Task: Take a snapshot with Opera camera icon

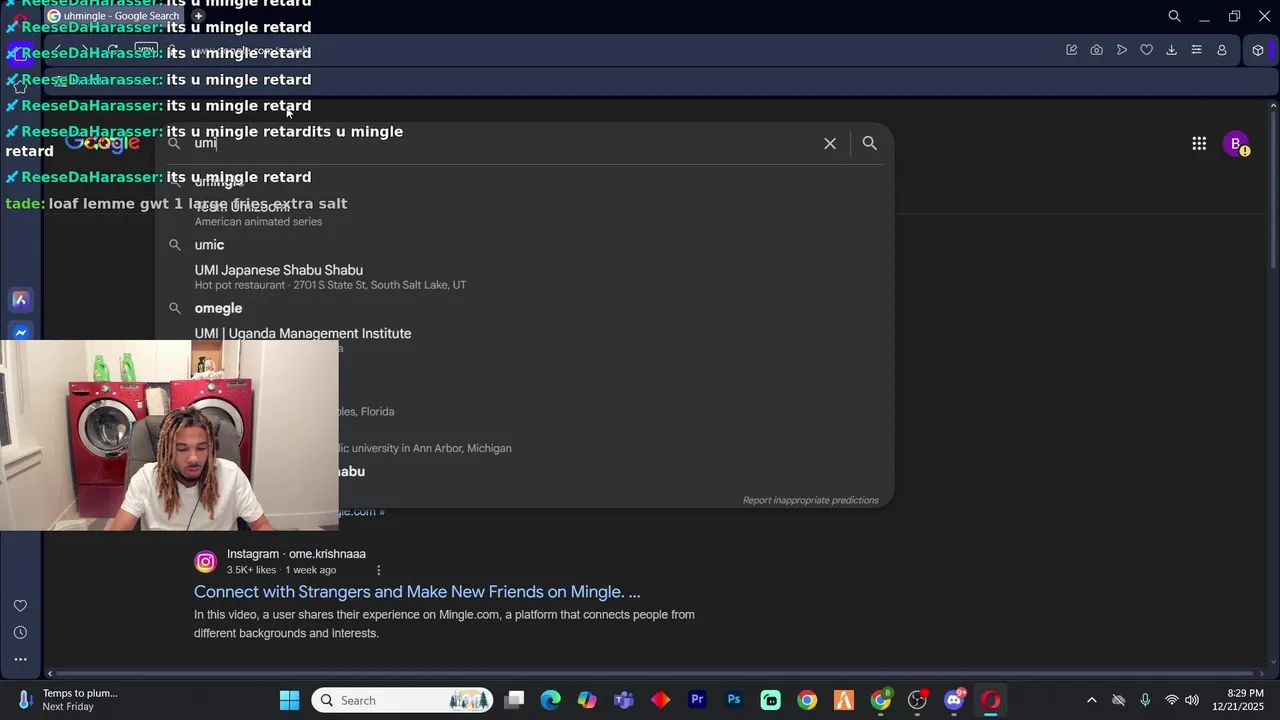Action: click(x=1097, y=50)
